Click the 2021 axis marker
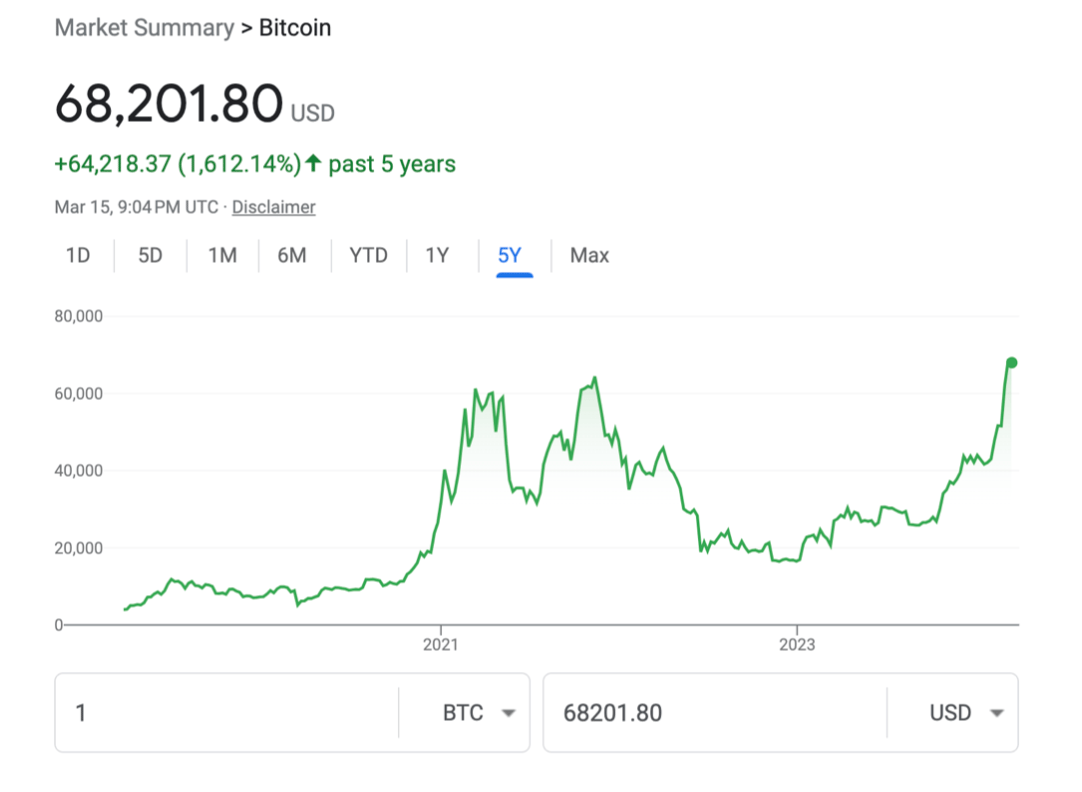The height and width of the screenshot is (792, 1082). click(440, 644)
